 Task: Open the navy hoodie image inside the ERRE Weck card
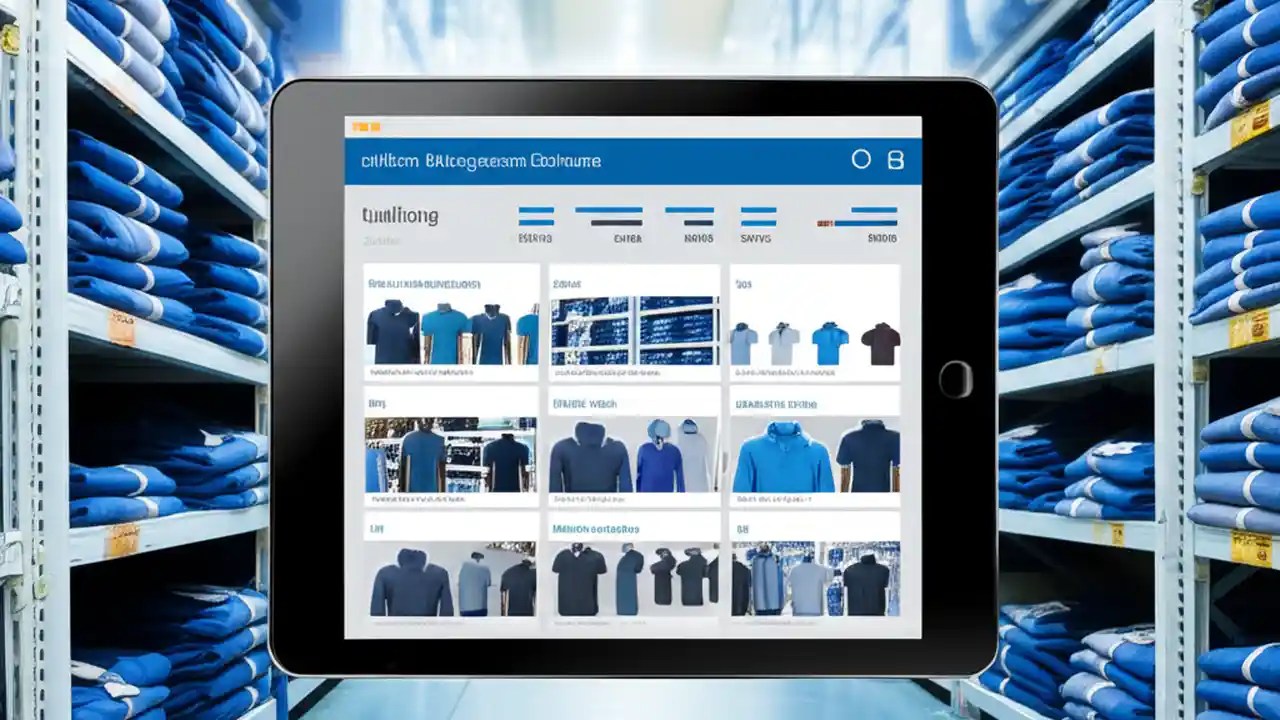(x=588, y=455)
